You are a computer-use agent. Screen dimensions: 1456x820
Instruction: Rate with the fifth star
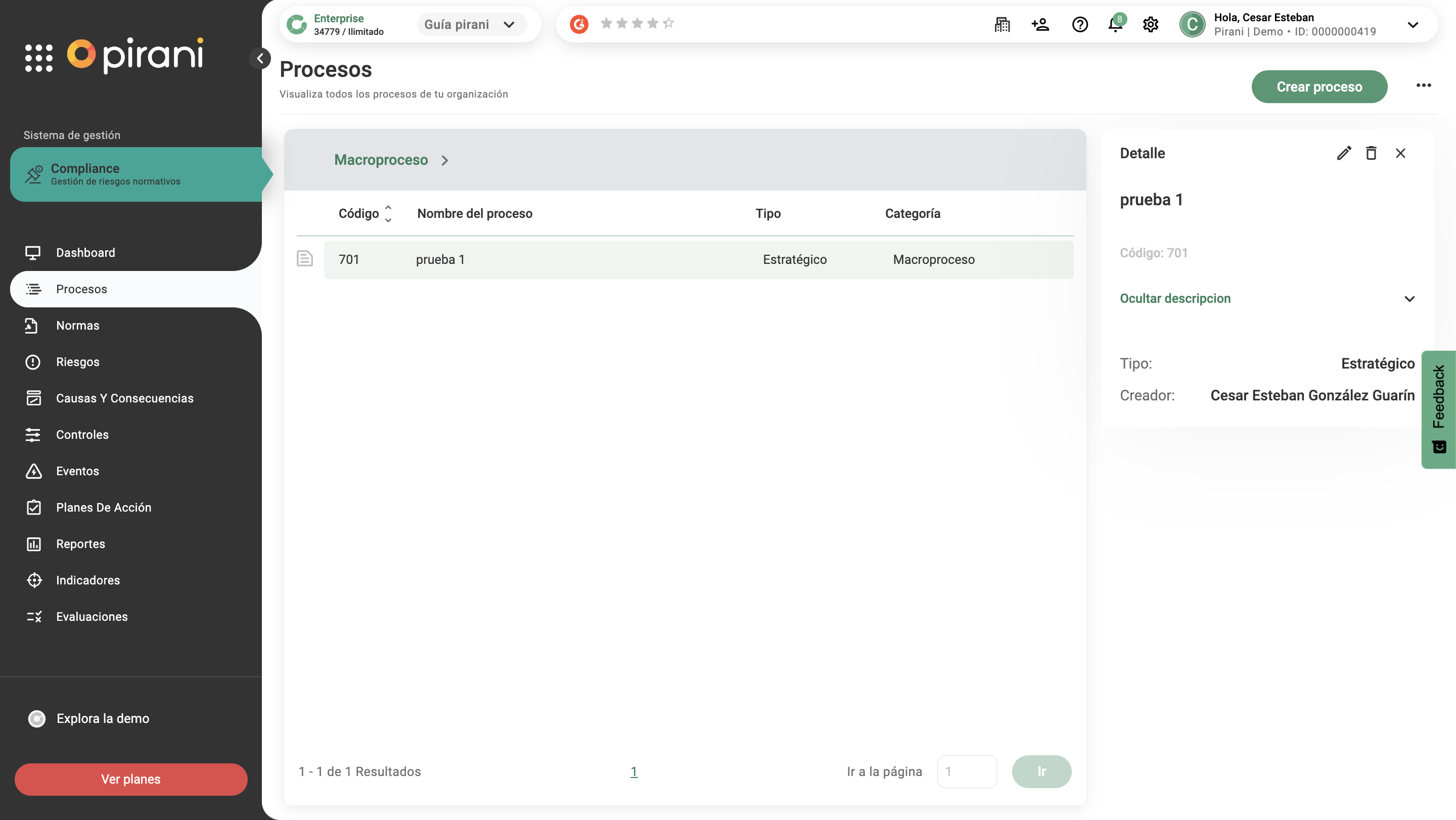(x=668, y=23)
